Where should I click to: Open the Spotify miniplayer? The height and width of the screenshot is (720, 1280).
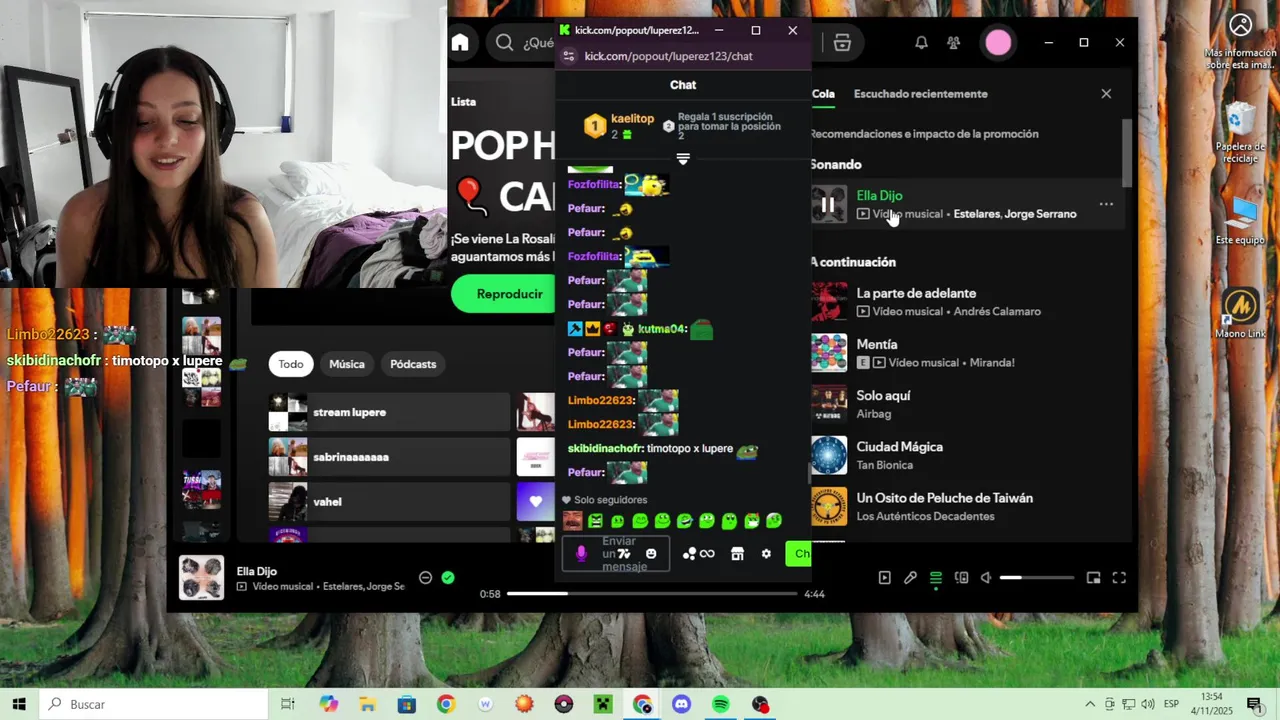(x=1093, y=577)
